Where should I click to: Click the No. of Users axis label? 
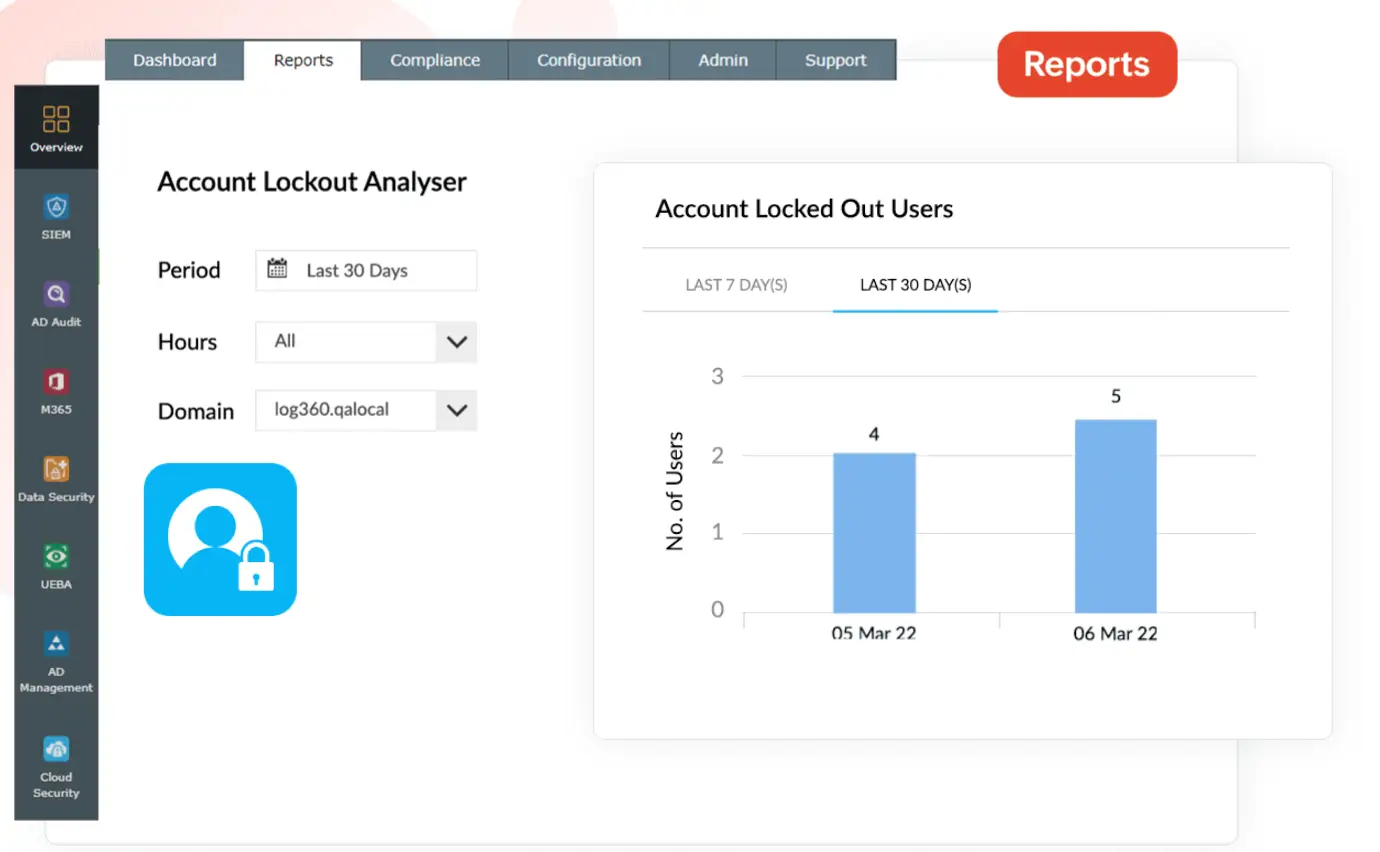[675, 491]
